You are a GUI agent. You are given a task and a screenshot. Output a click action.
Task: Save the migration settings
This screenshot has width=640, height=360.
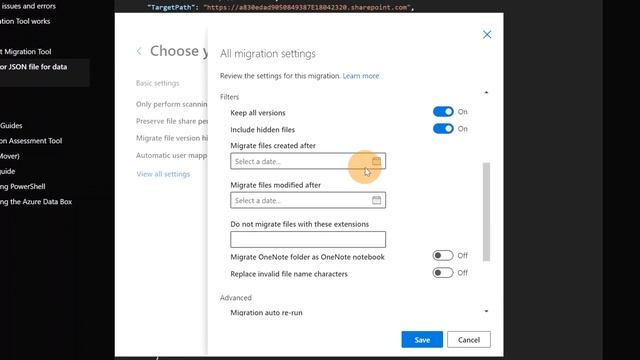point(422,340)
